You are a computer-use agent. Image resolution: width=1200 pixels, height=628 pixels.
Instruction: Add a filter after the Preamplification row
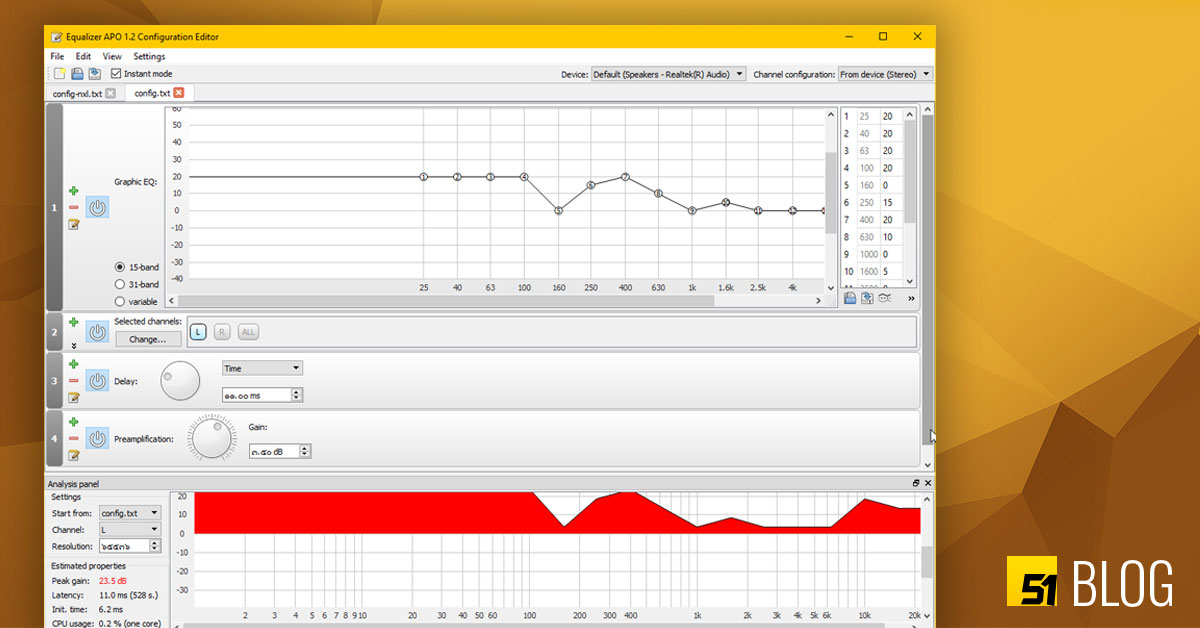click(x=73, y=422)
